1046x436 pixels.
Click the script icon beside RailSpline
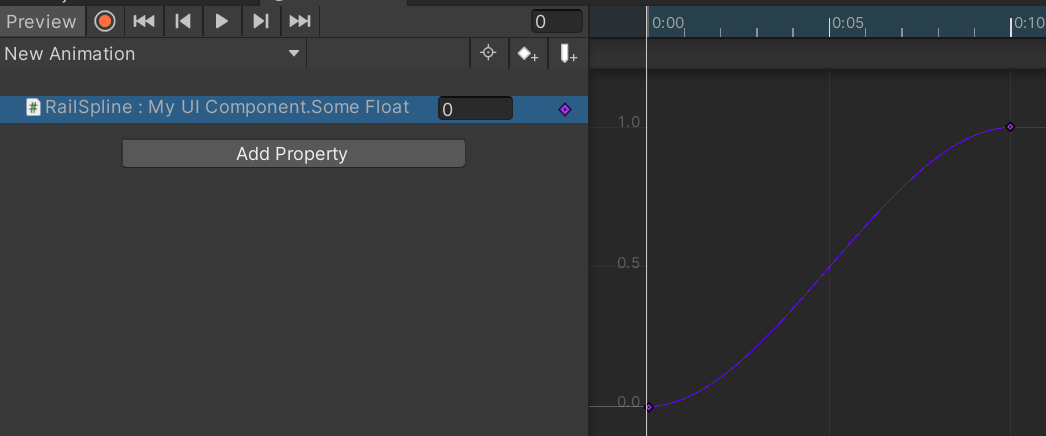click(33, 108)
